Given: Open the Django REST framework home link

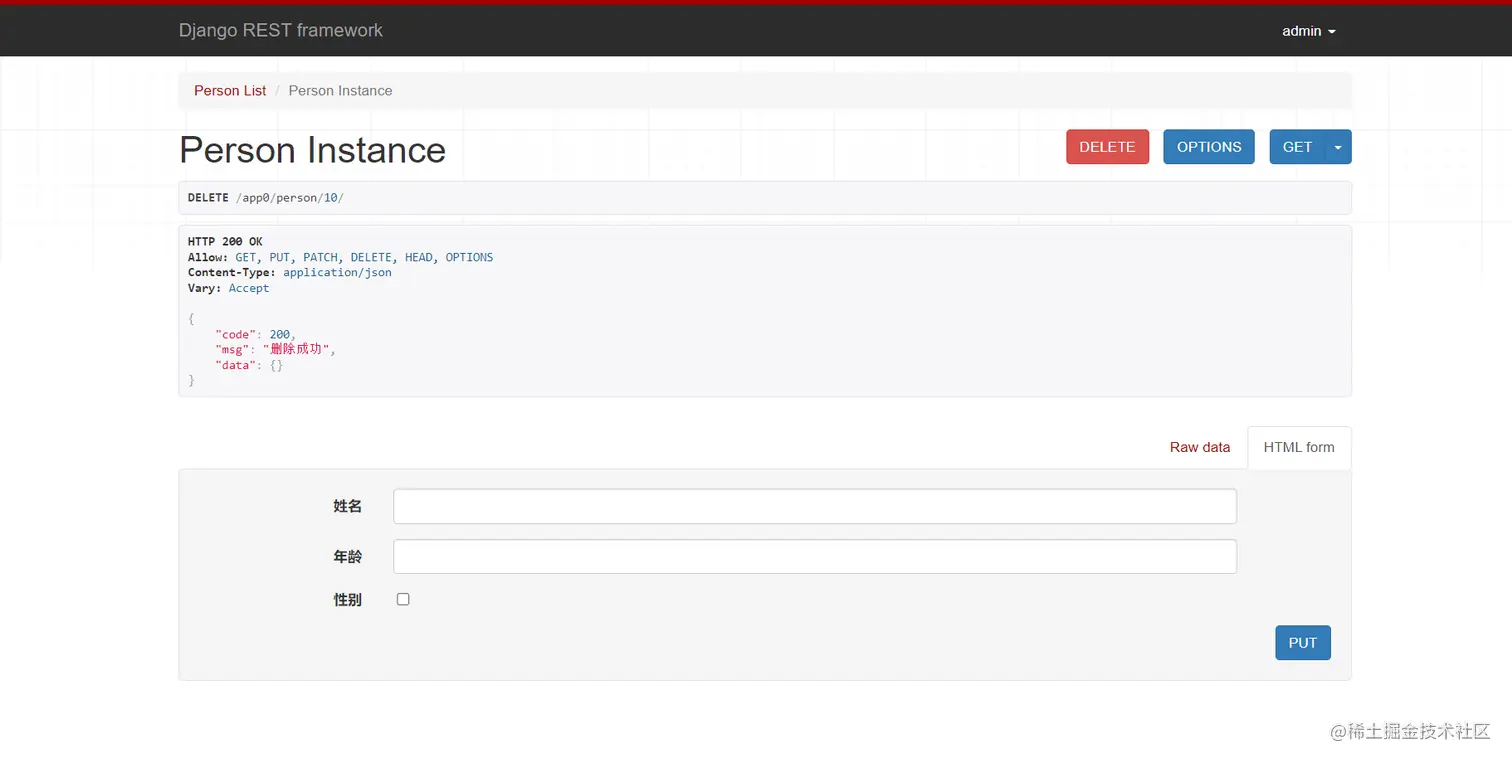Looking at the screenshot, I should point(280,30).
